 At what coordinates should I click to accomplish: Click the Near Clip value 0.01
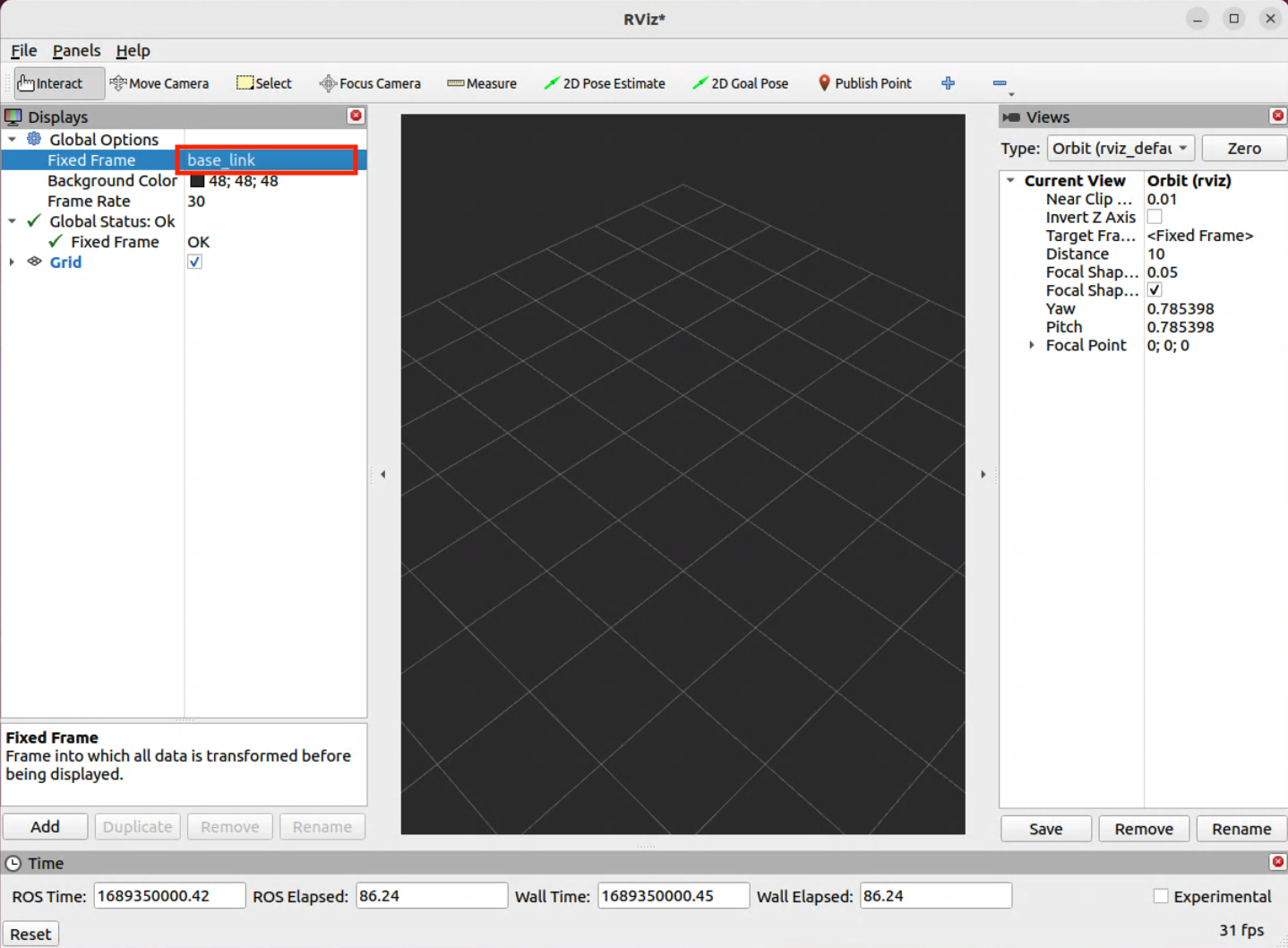tap(1162, 199)
